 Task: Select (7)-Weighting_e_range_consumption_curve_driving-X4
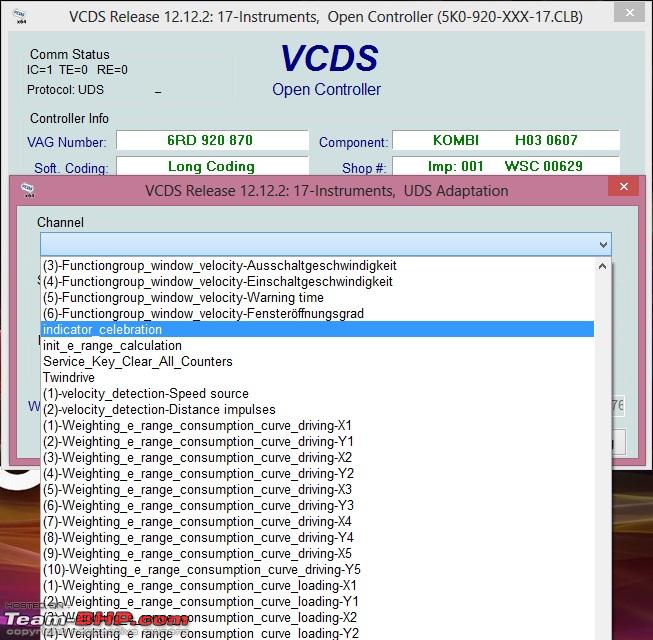click(317, 522)
